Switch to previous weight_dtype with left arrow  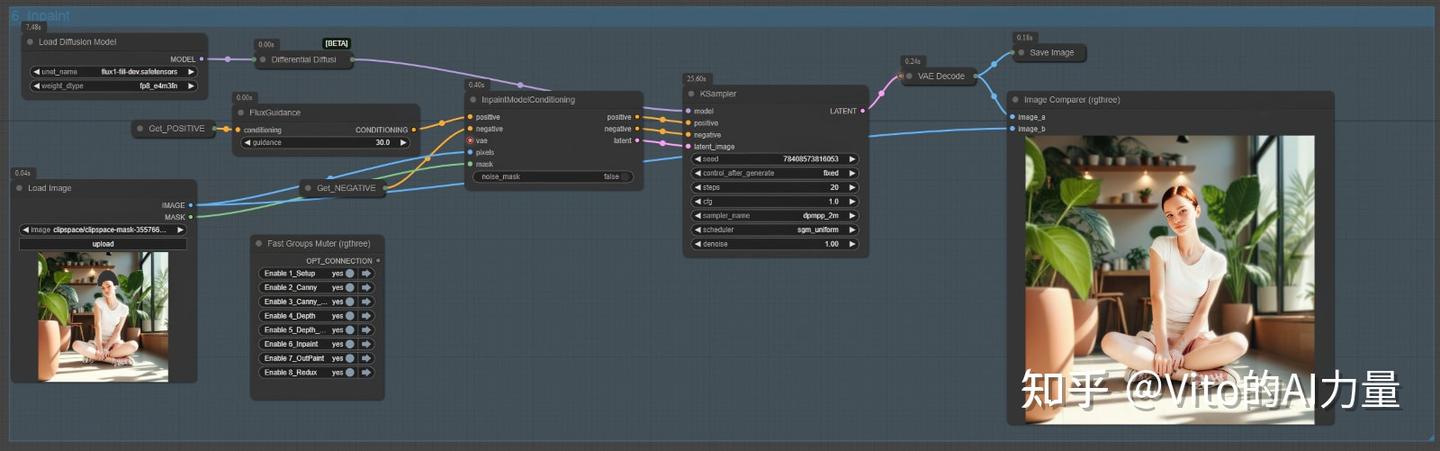point(38,86)
